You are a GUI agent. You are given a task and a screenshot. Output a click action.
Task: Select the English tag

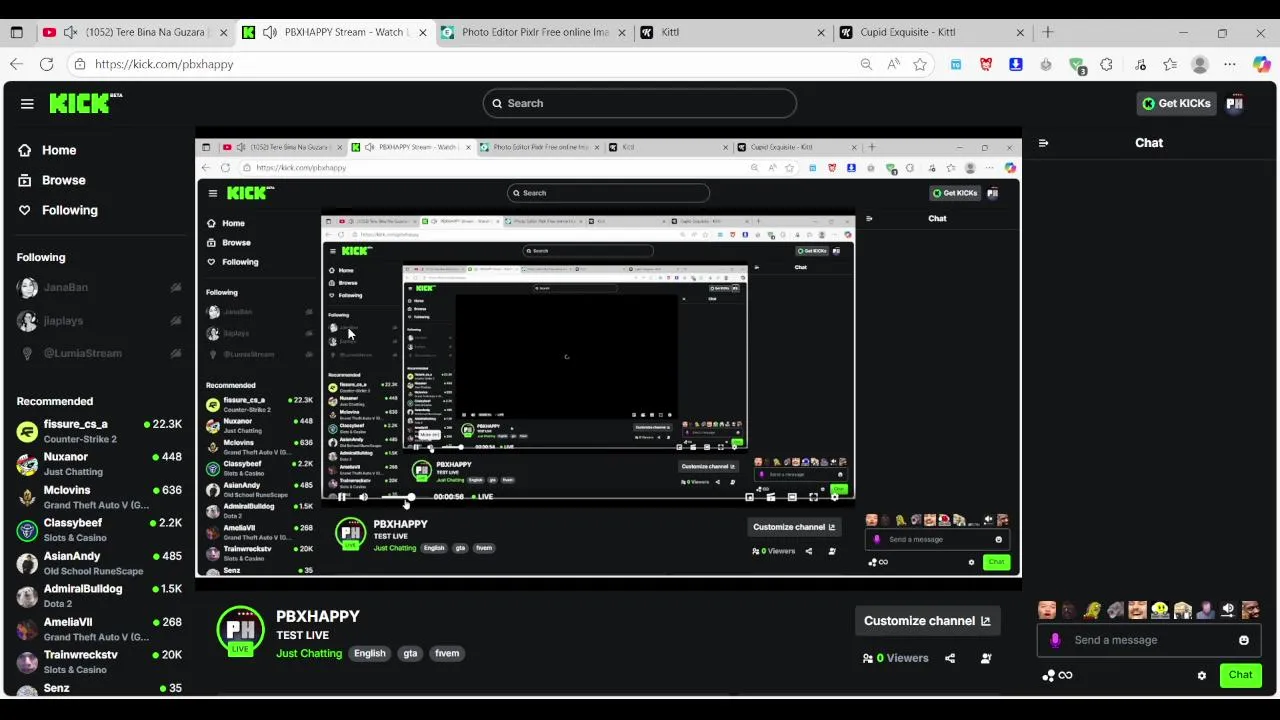pyautogui.click(x=369, y=653)
